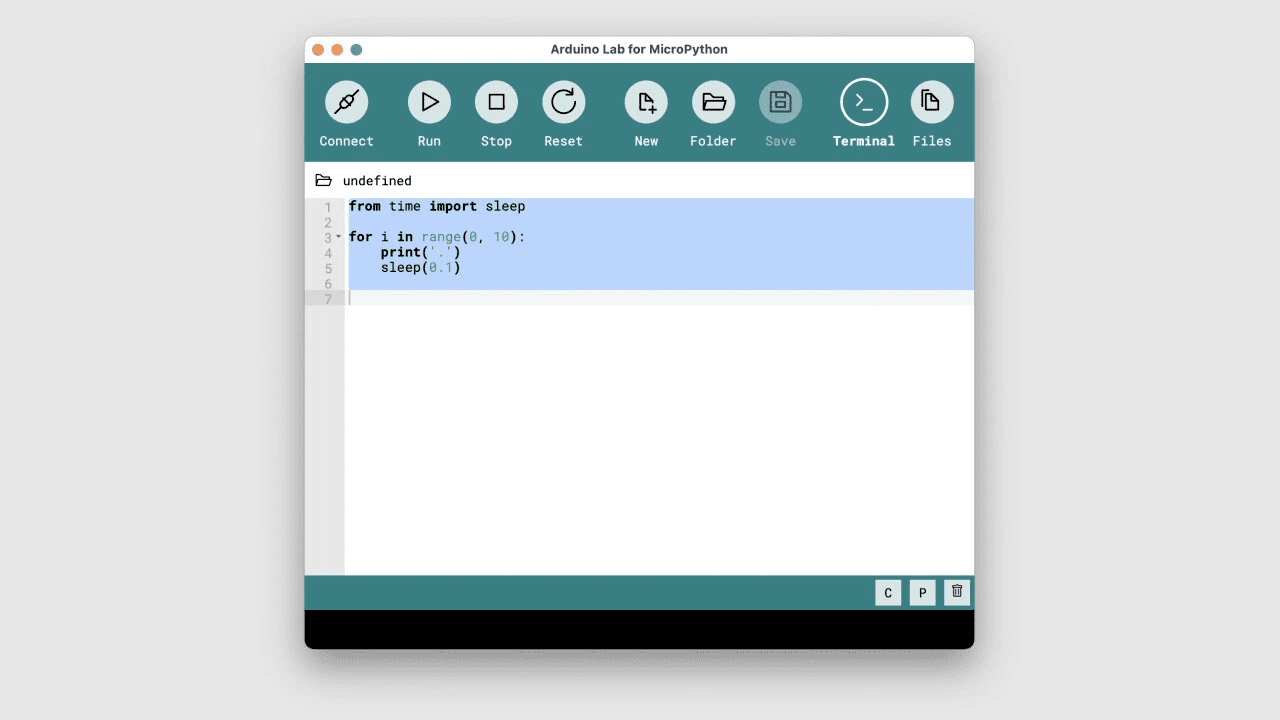Collapse the for loop on line 3
This screenshot has height=720, width=1280.
340,237
